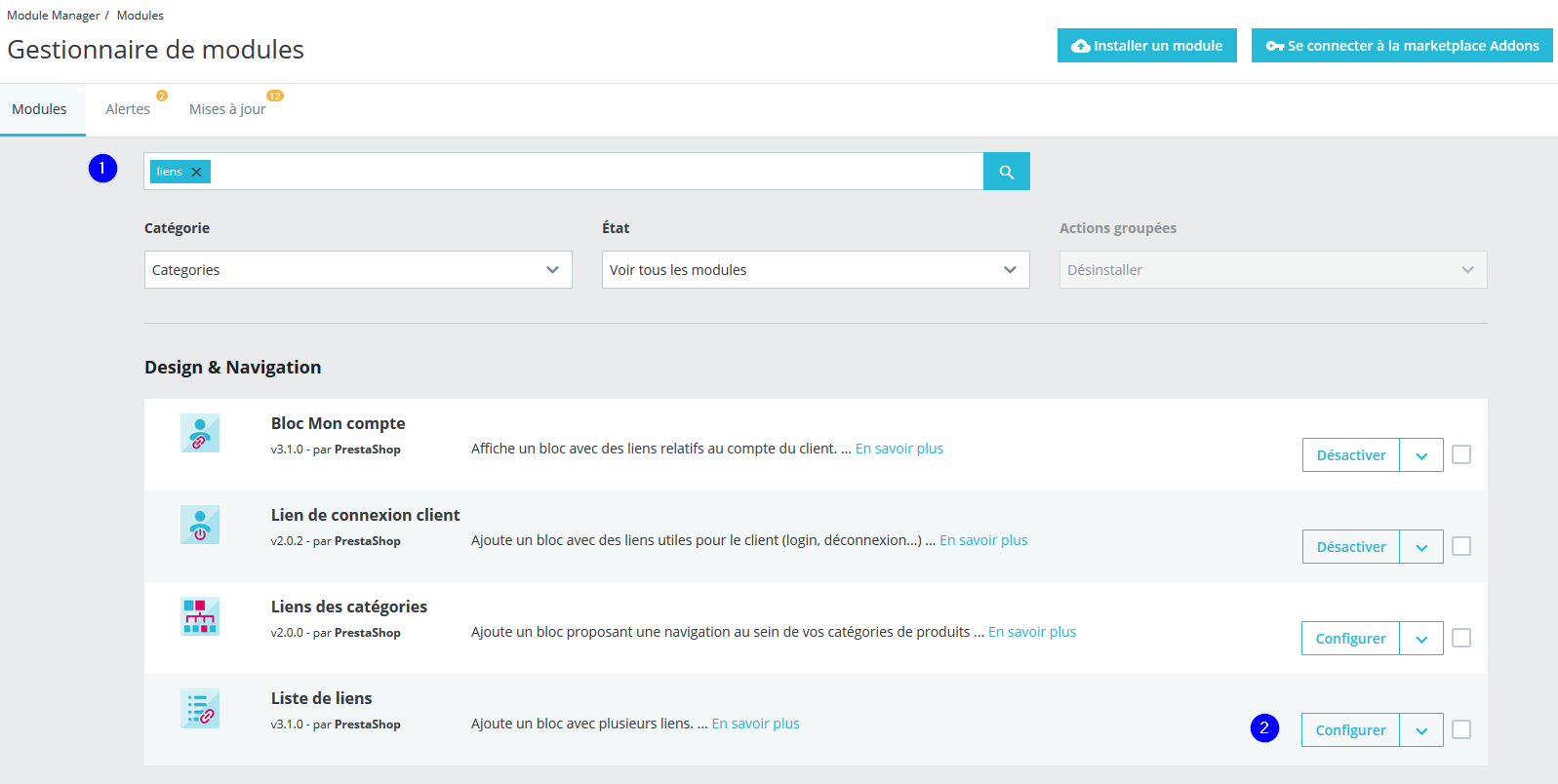Open 'En savoir plus' for Lien de connexion client
The height and width of the screenshot is (784, 1558).
coord(983,540)
